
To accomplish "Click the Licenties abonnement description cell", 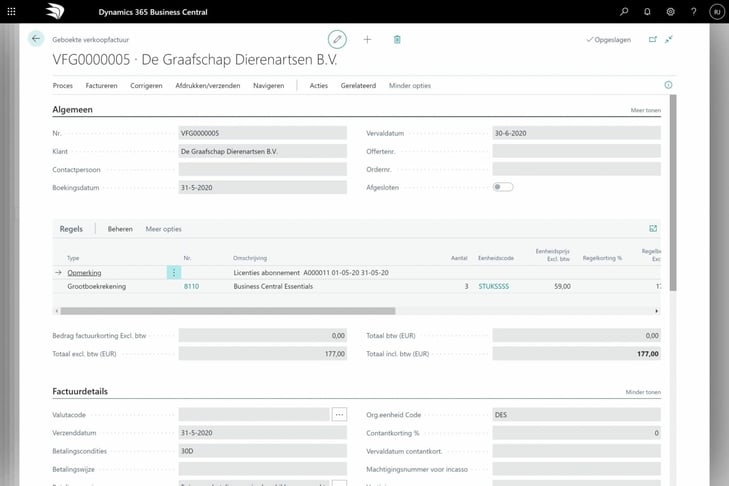I will point(311,273).
